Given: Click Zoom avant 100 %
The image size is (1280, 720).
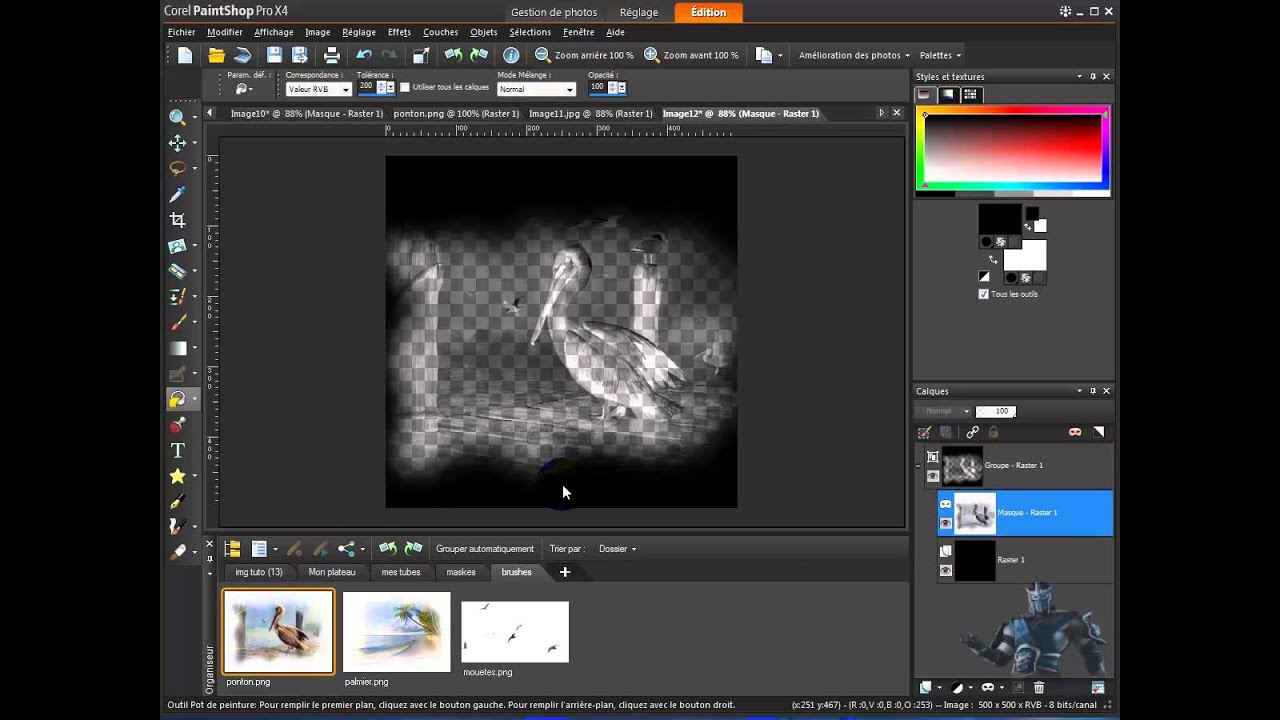Looking at the screenshot, I should 691,55.
